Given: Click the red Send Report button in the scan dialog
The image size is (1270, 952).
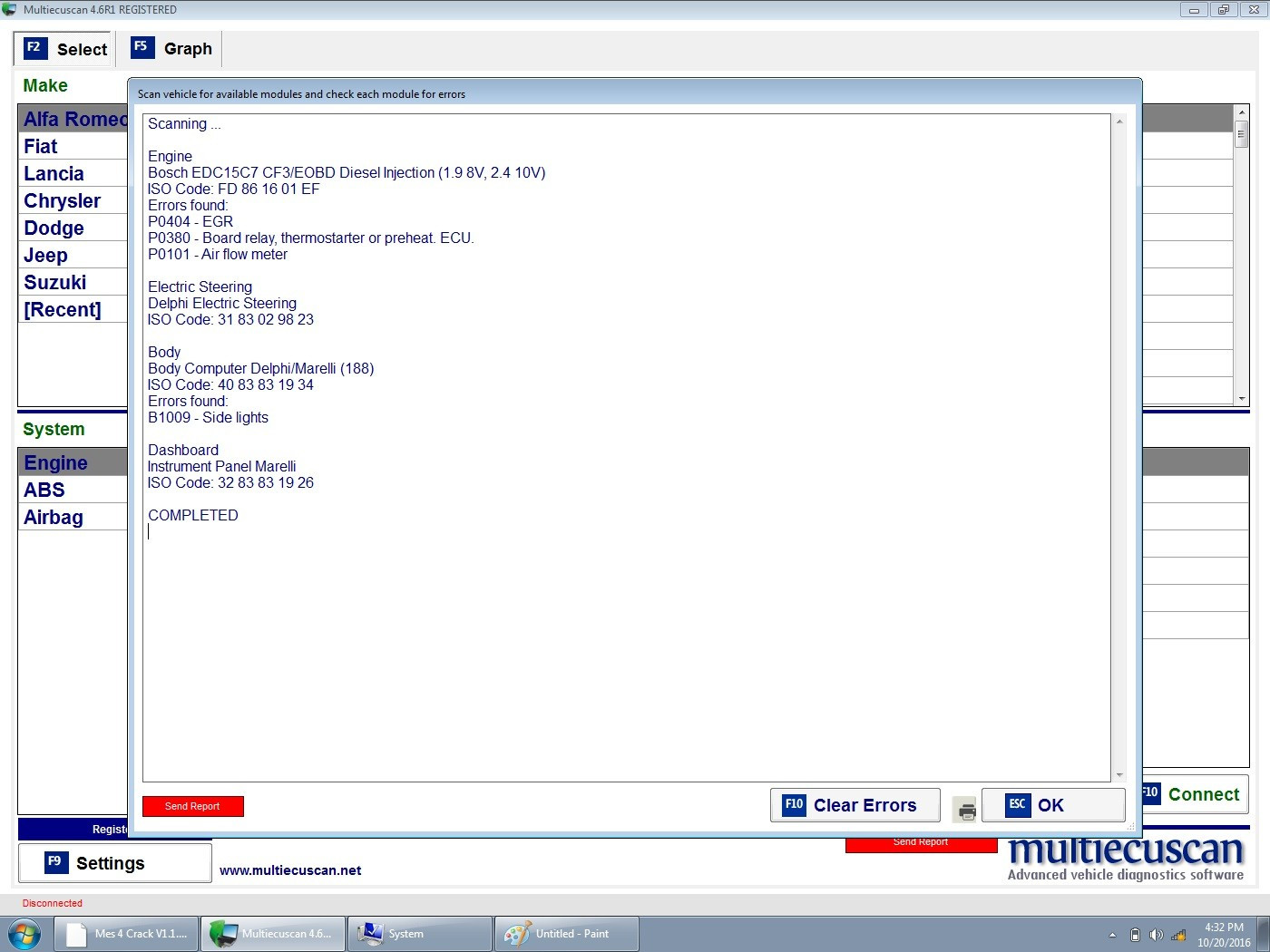Looking at the screenshot, I should click(x=192, y=806).
